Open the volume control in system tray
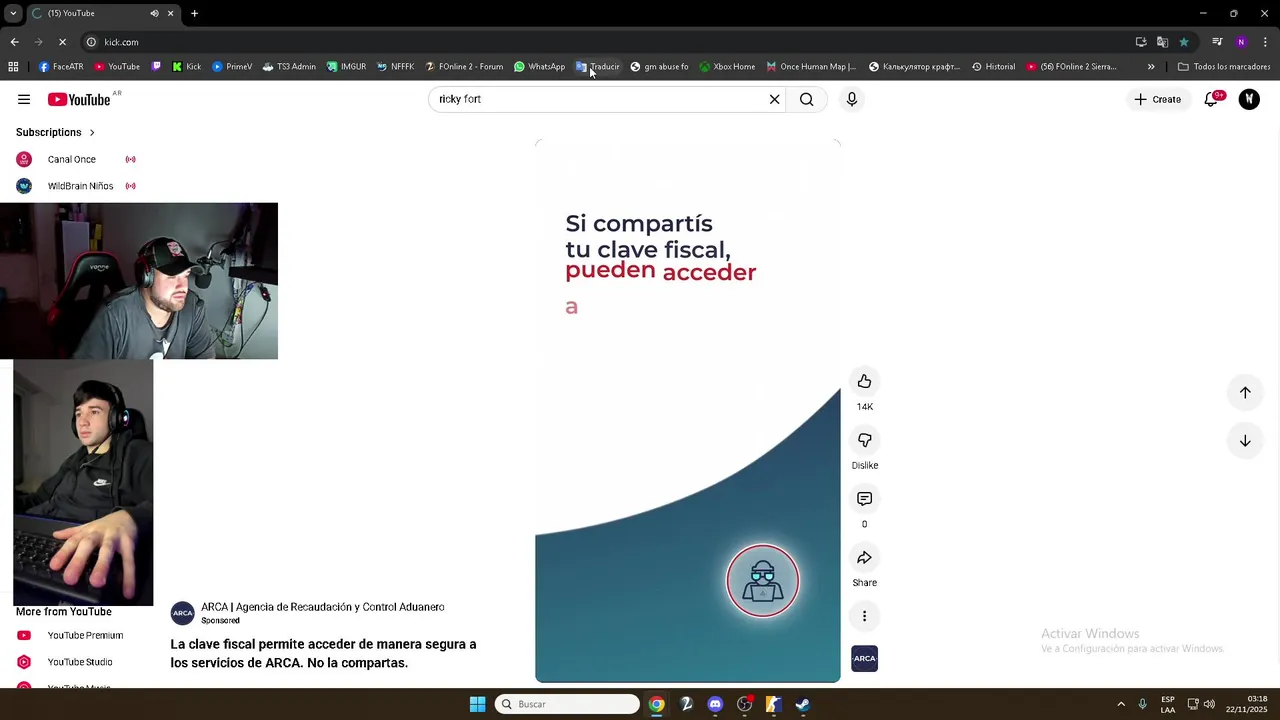This screenshot has width=1280, height=720. [x=1209, y=704]
